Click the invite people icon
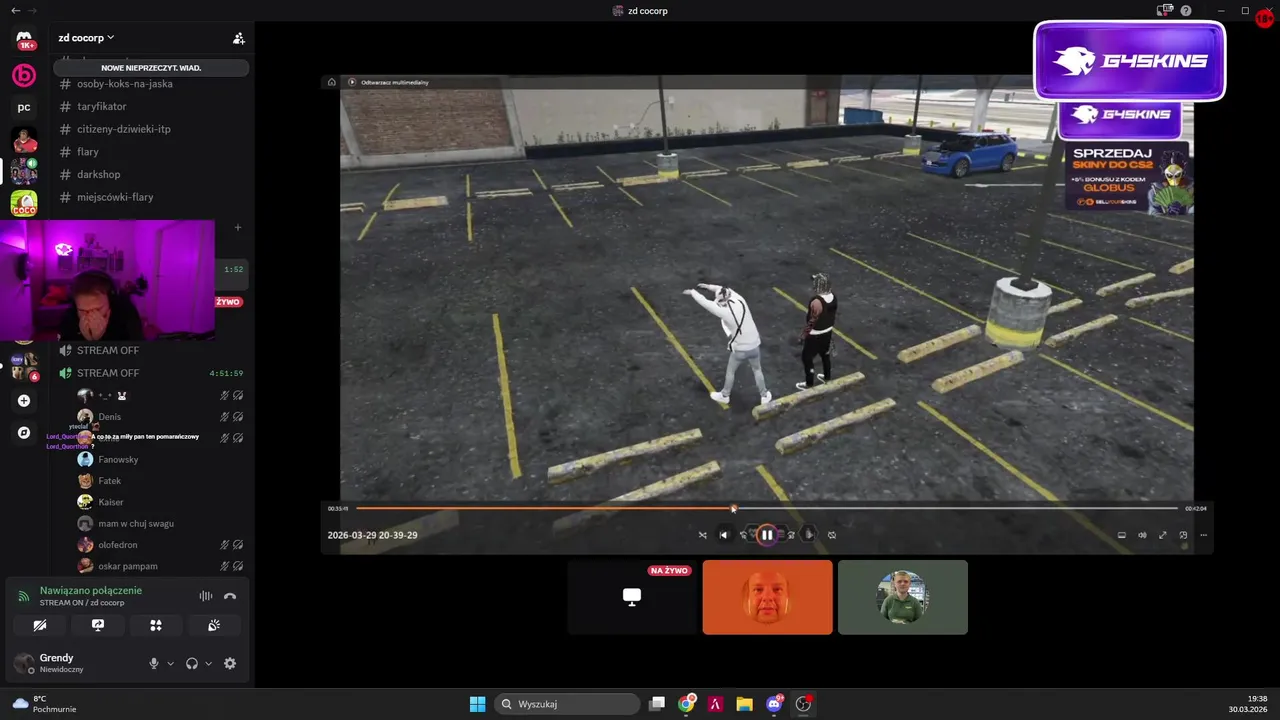The width and height of the screenshot is (1280, 720). point(238,38)
